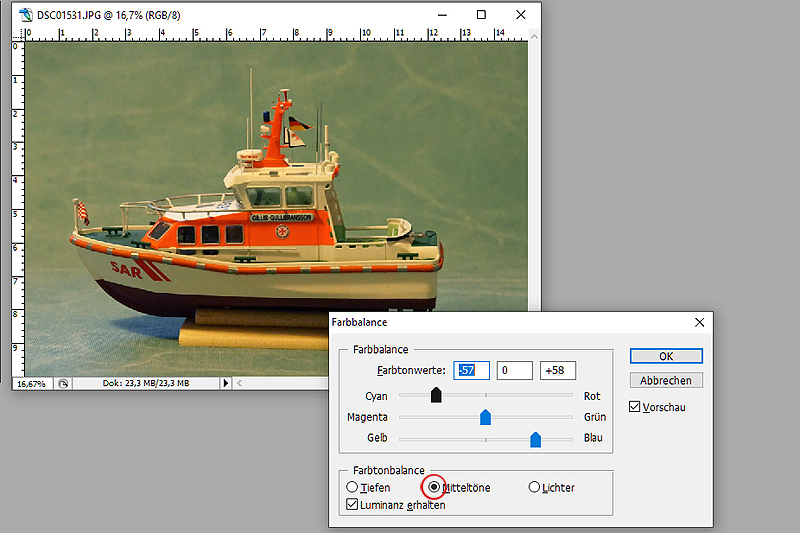The height and width of the screenshot is (533, 800).
Task: Click Abbrechen to cancel Farbbalance
Action: tap(666, 380)
